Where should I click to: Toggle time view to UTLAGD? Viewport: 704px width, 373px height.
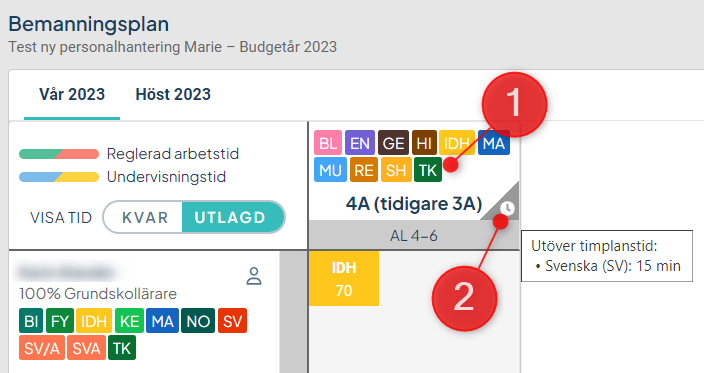[x=230, y=217]
